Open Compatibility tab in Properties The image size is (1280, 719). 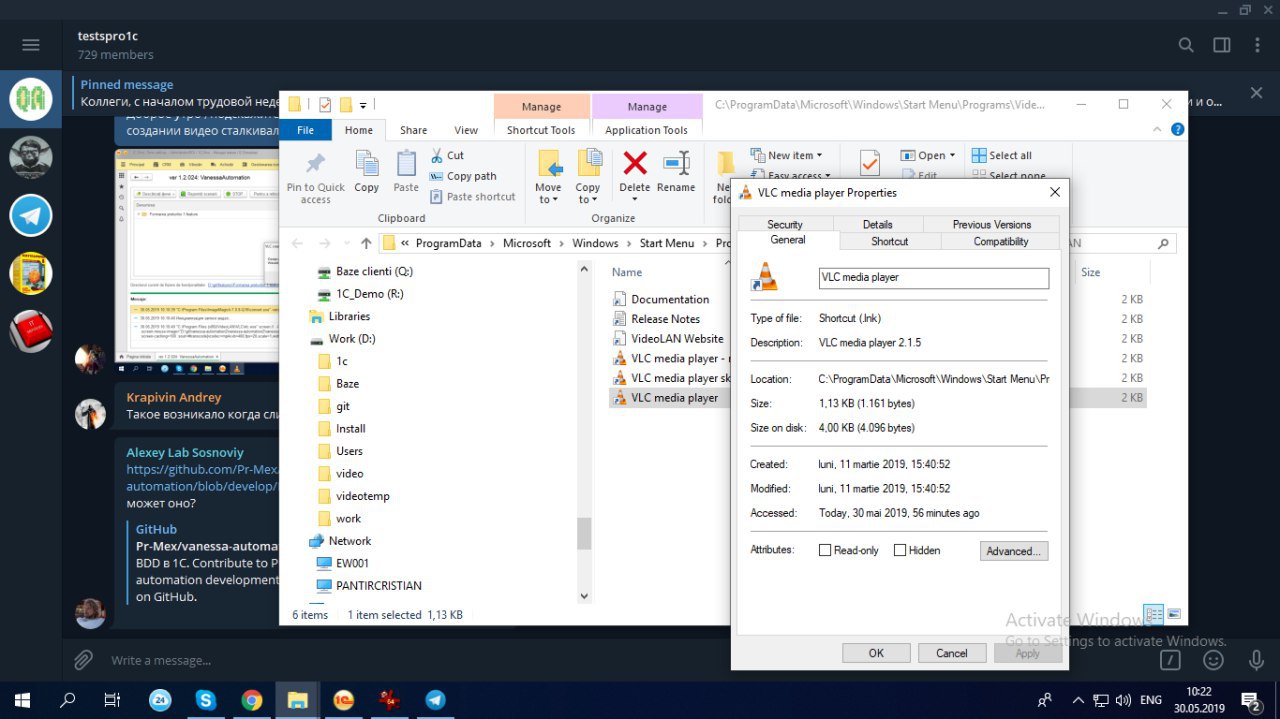[1001, 241]
